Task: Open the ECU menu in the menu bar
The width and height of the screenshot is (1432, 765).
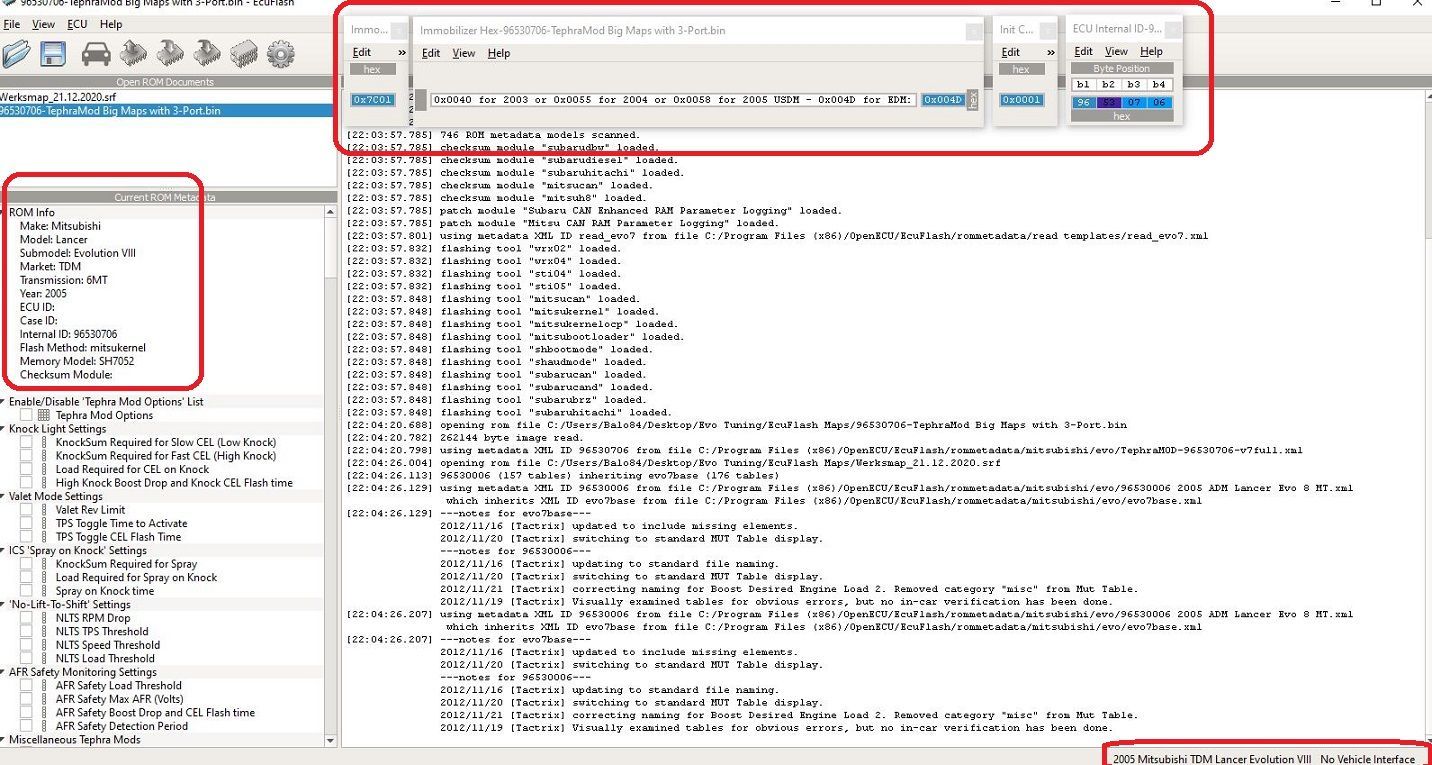Action: [x=77, y=24]
